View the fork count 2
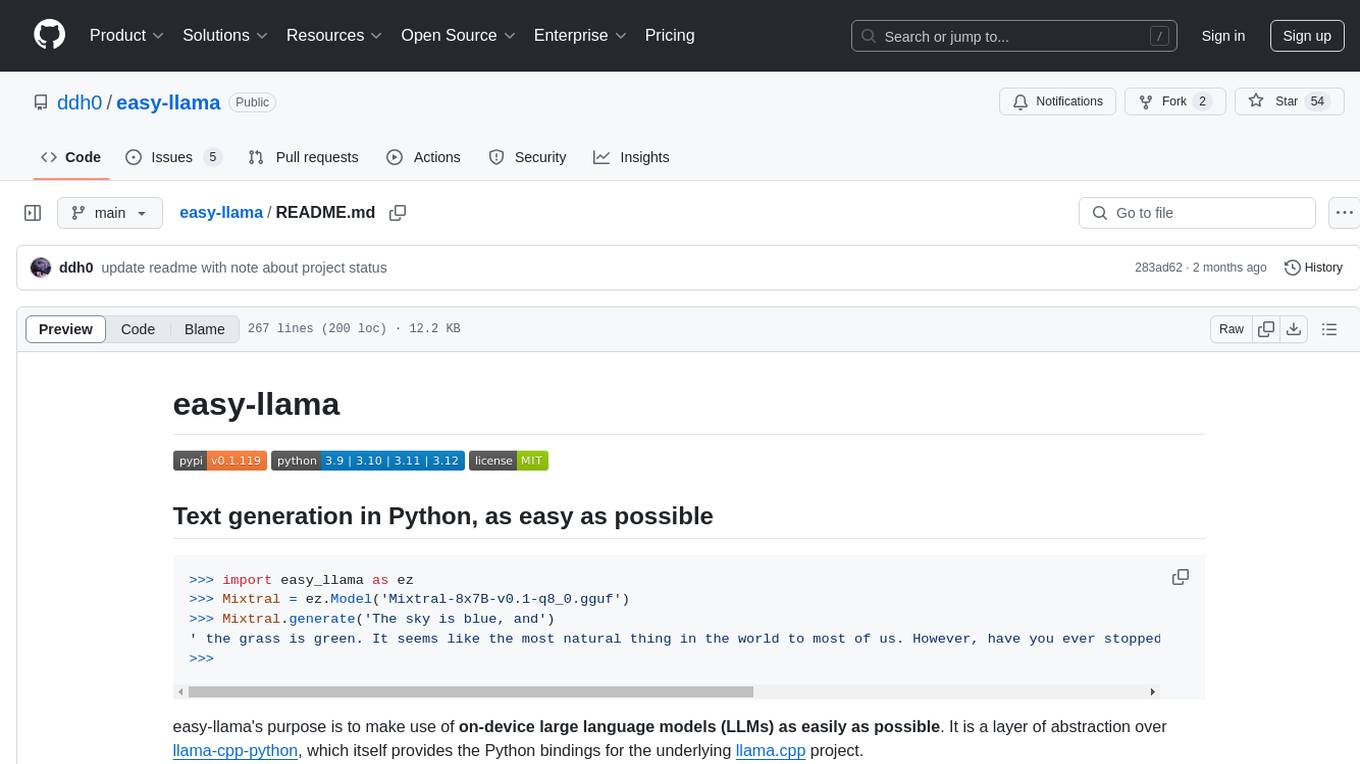This screenshot has width=1360, height=764. point(1202,101)
